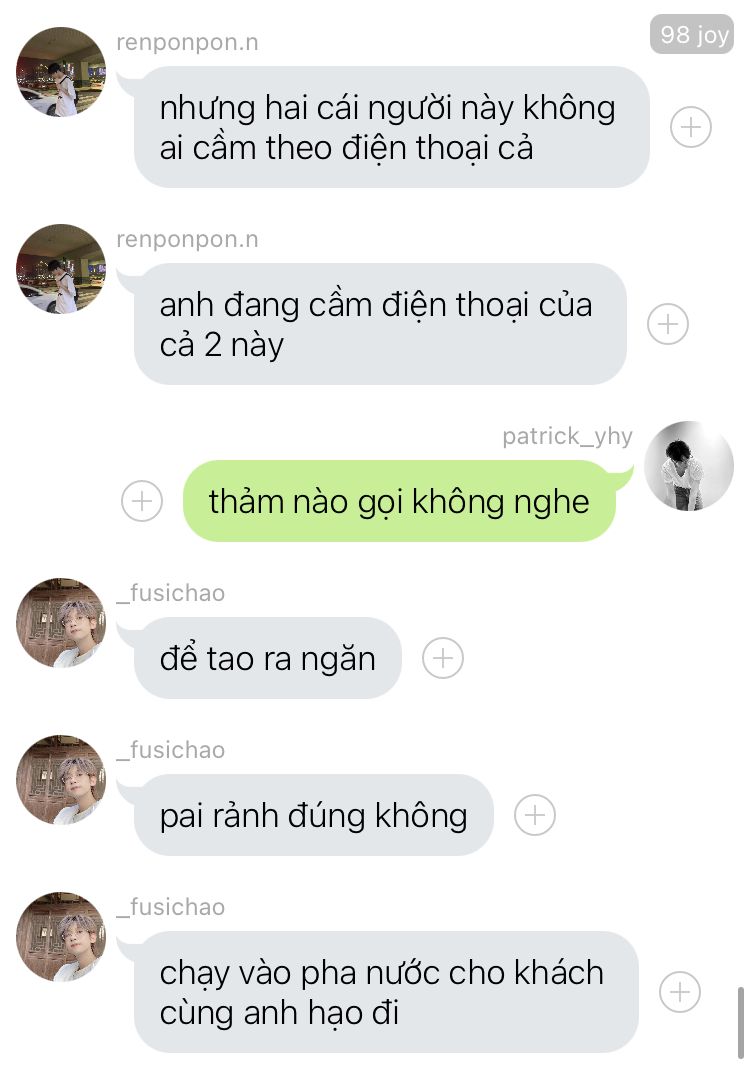The height and width of the screenshot is (1083, 750).
Task: Select the green 'thảm nào gọi không nghe' bubble
Action: point(399,501)
